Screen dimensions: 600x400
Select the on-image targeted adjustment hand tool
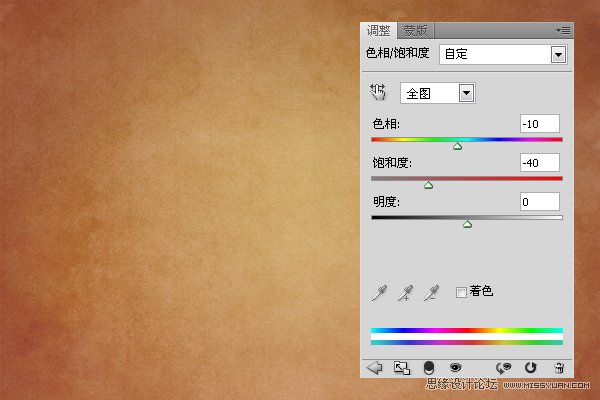[x=378, y=92]
